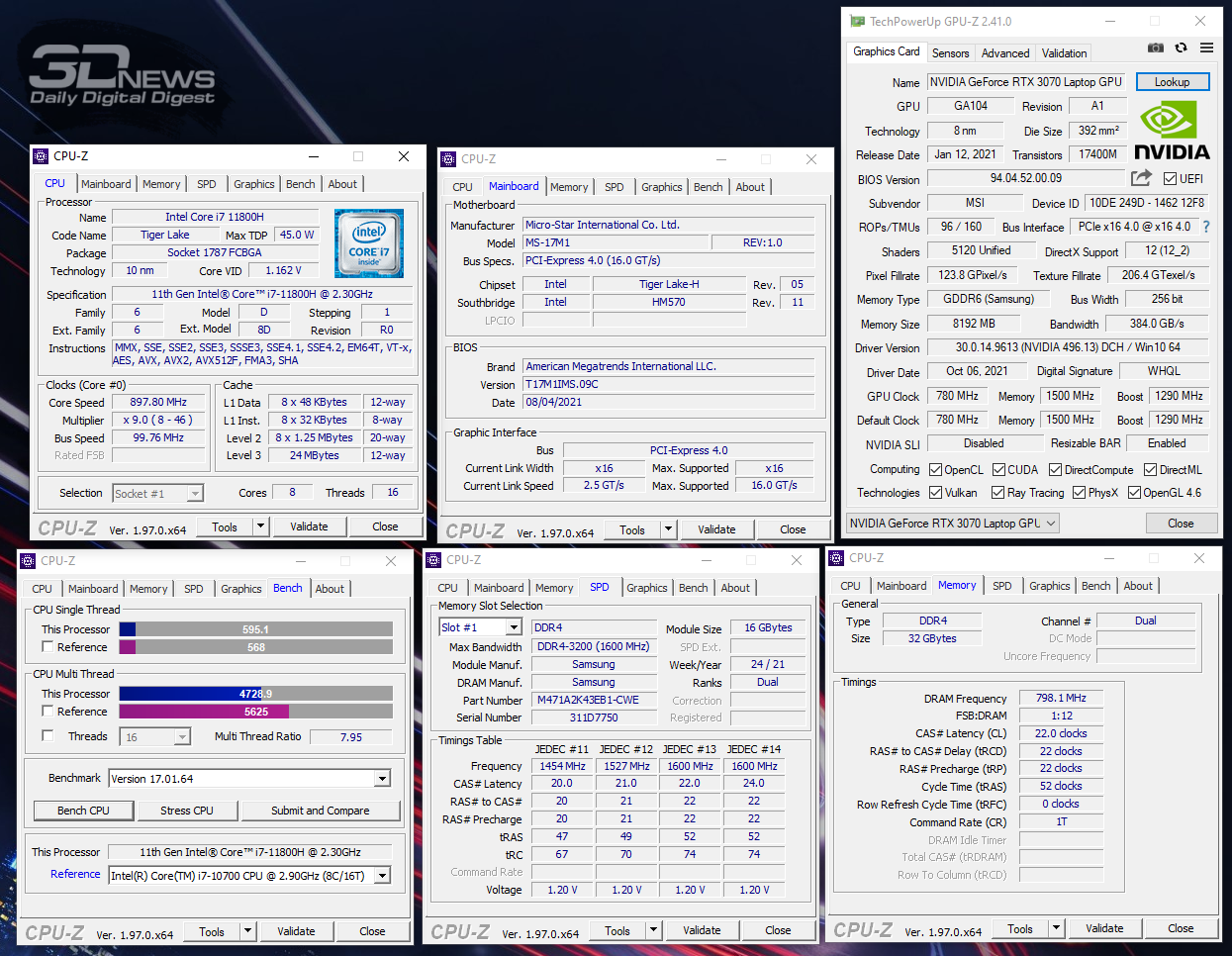Click Tools dropdown arrow in CPU-Z CPU window

pyautogui.click(x=260, y=526)
